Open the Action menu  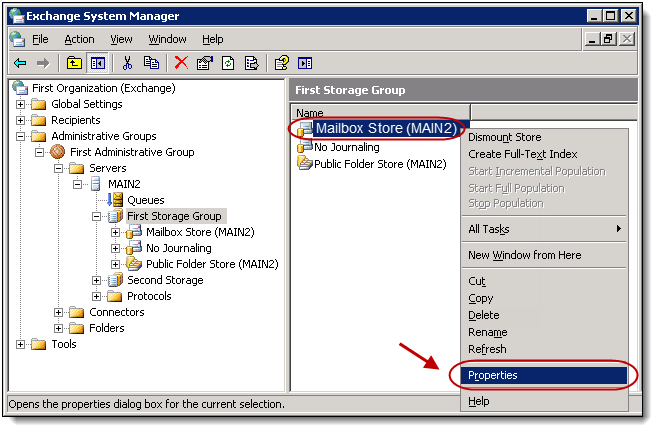[79, 39]
